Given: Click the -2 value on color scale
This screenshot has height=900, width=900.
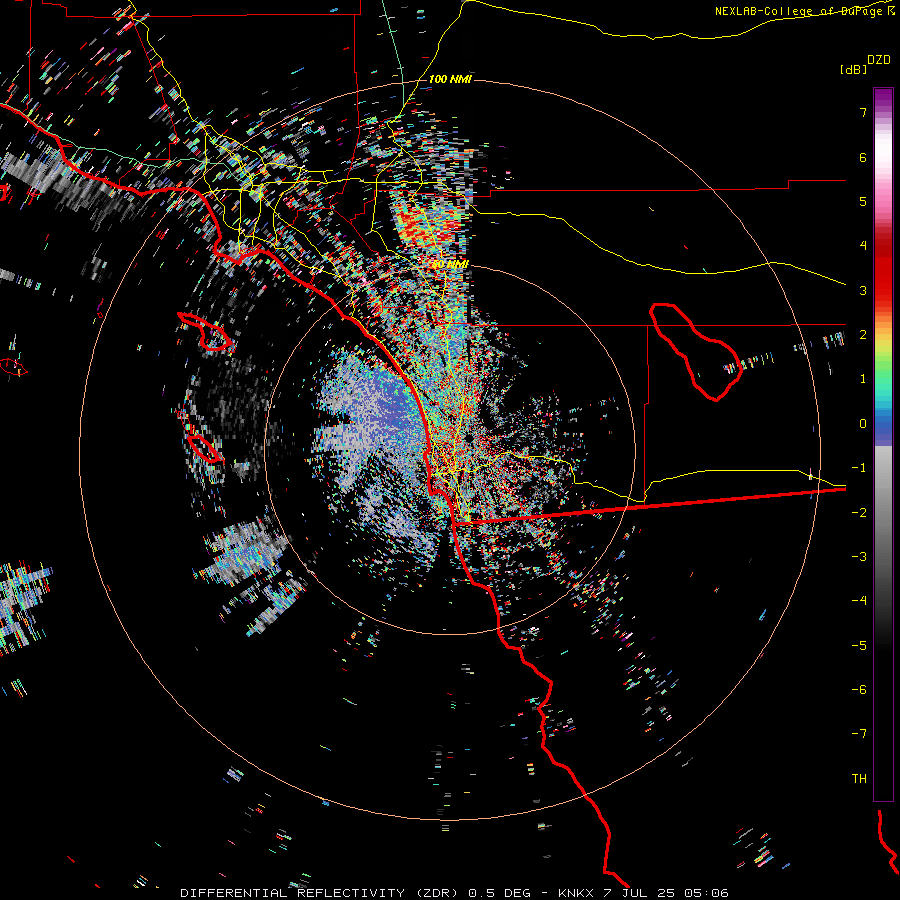Looking at the screenshot, I should click(x=859, y=513).
